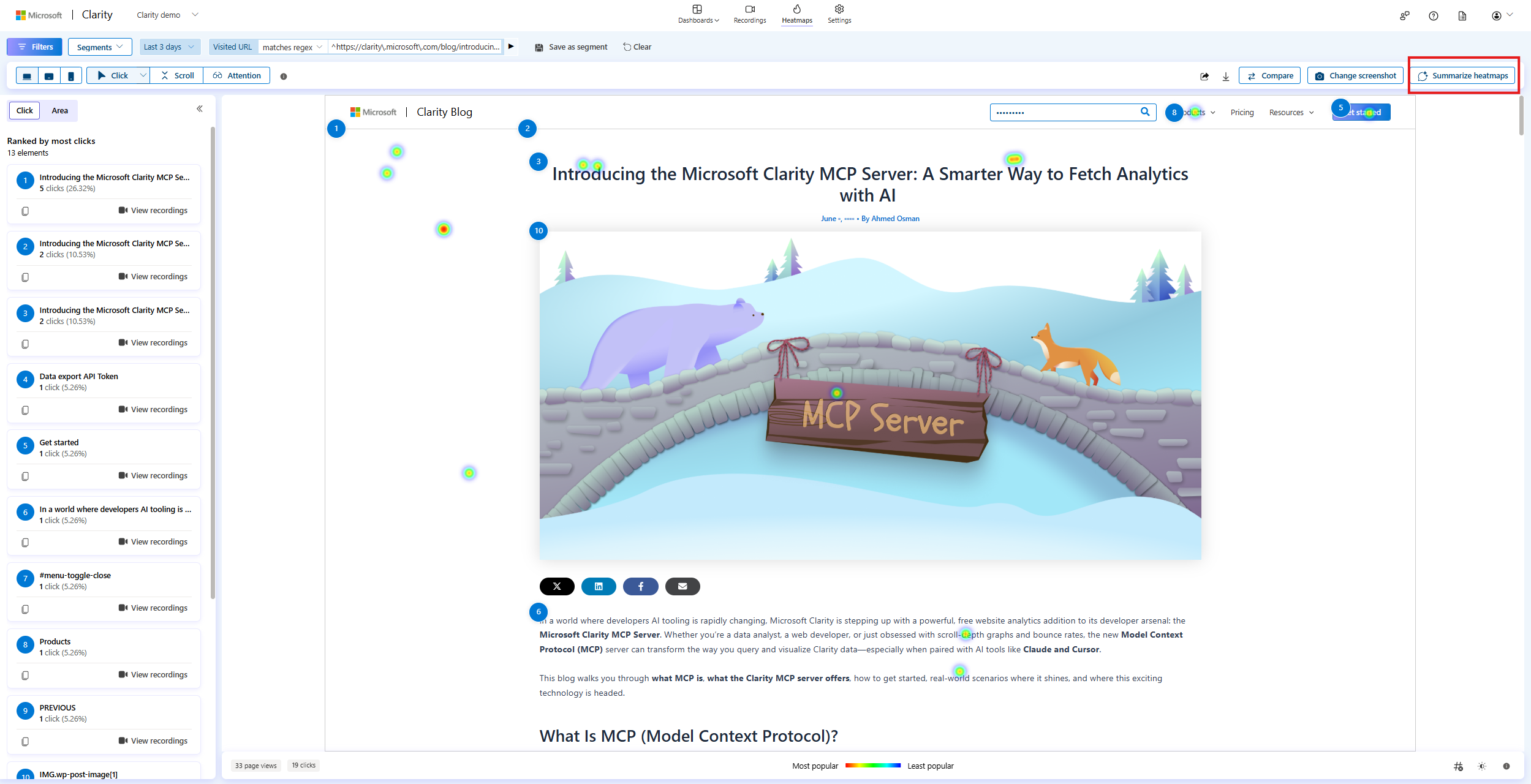Screen dimensions: 1531x784
Task: Click the Summarize heatmaps button
Action: [x=1462, y=76]
